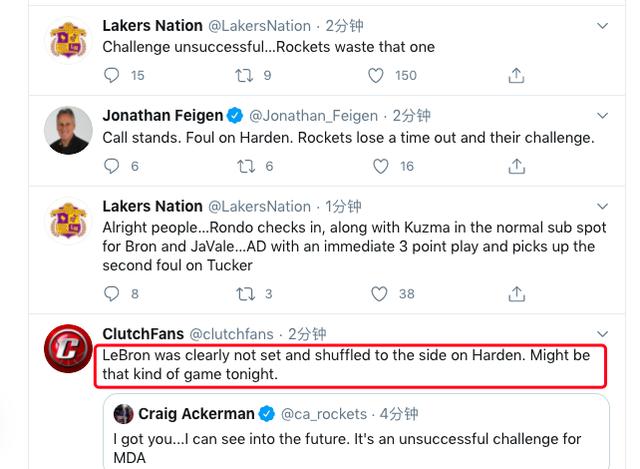Viewport: 640px width, 469px height.
Task: Click Jonathan Feigen's profile photo
Action: (x=70, y=129)
